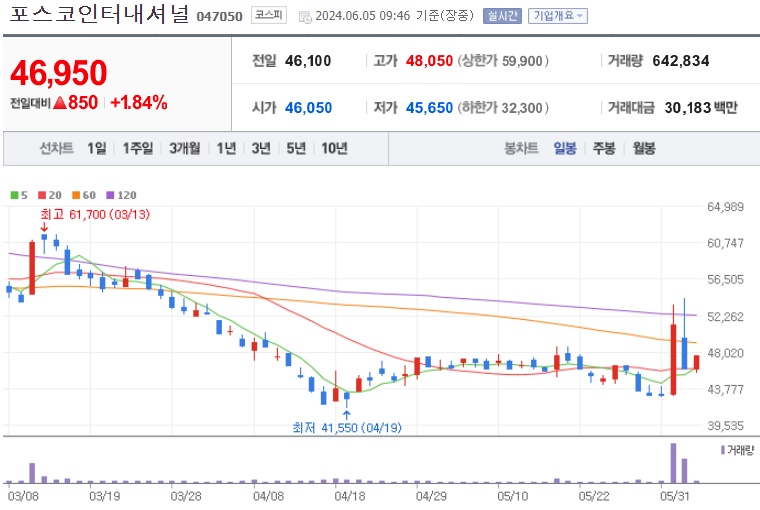
Task: Switch to 월봉 candlestick chart
Action: point(644,148)
